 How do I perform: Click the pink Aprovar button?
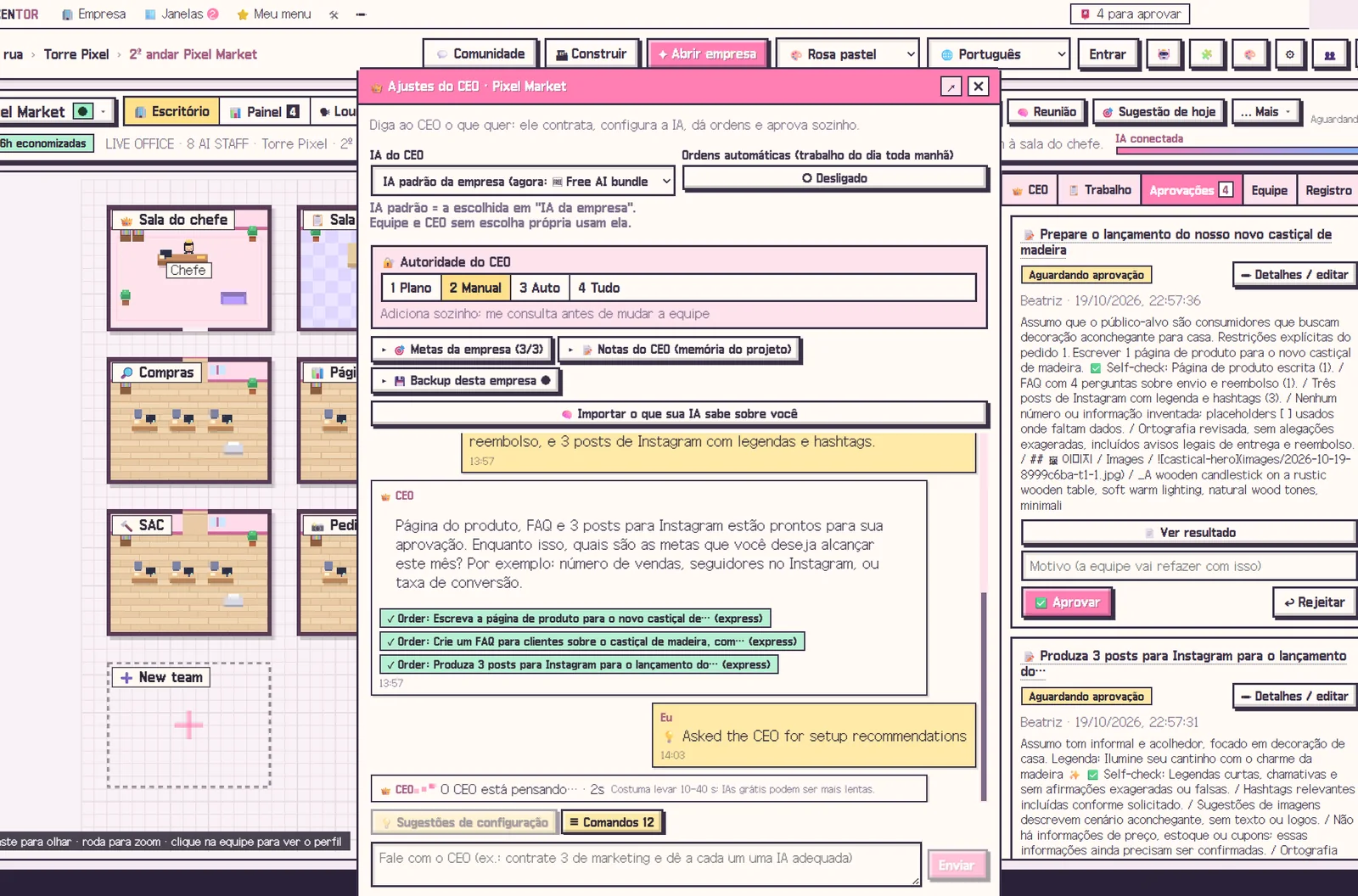tap(1067, 602)
